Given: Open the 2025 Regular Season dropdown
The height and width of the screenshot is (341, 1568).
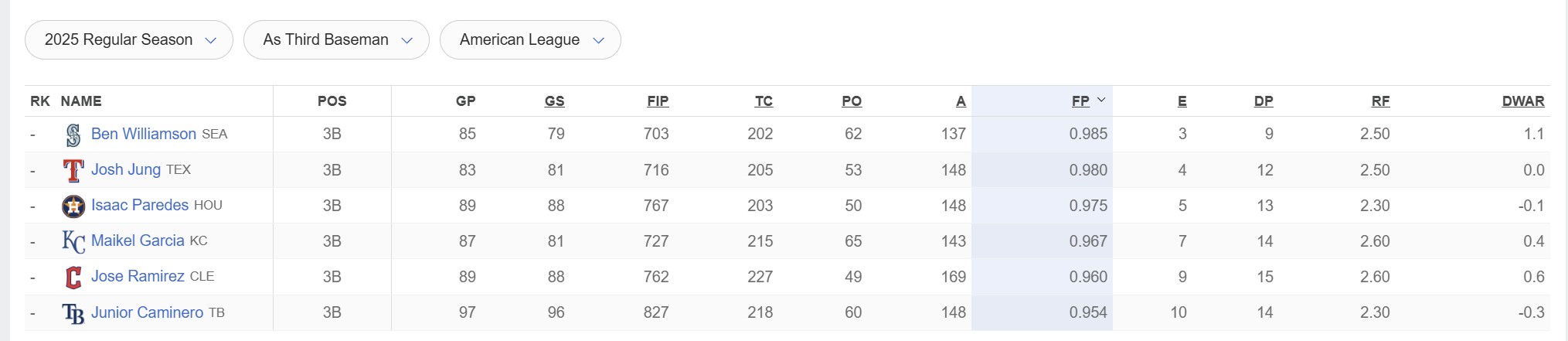Looking at the screenshot, I should point(129,40).
